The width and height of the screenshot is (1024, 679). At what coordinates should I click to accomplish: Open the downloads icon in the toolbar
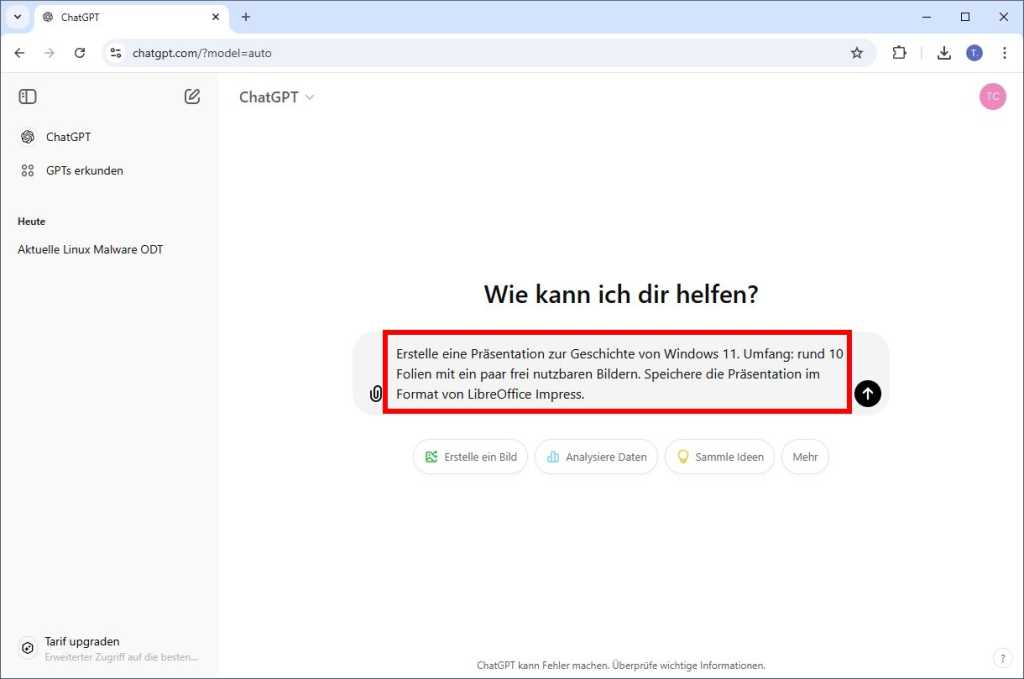click(943, 53)
